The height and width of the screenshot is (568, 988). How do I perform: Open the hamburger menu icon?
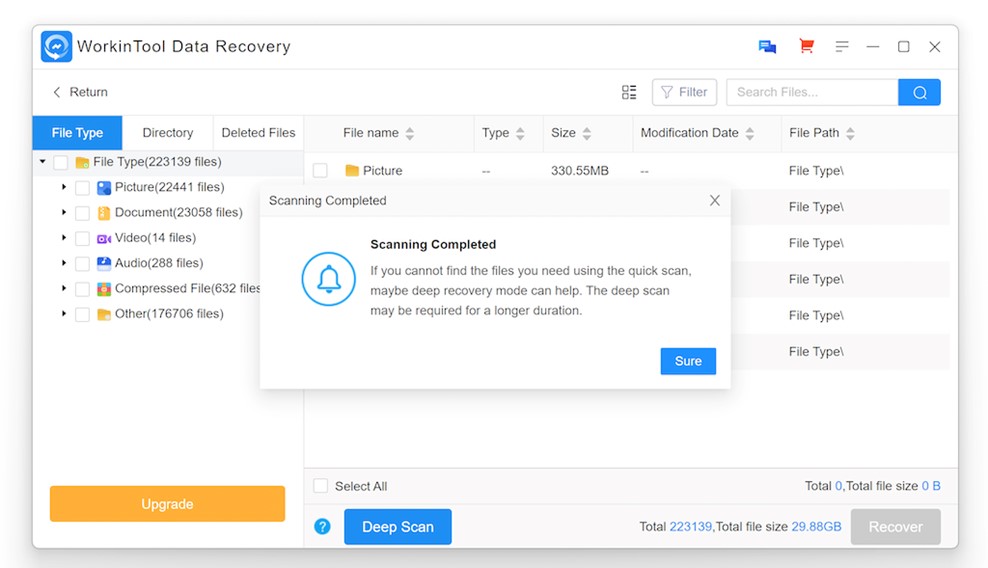click(x=842, y=47)
